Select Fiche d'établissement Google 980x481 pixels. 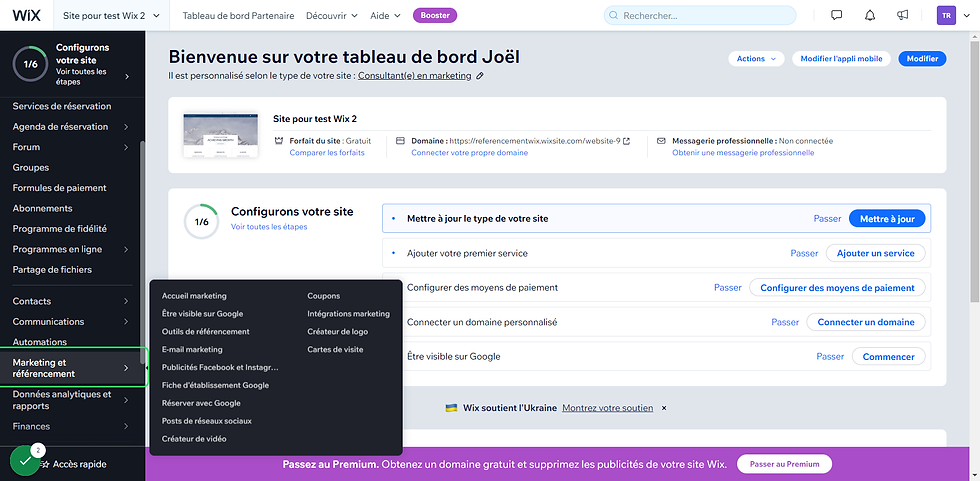[215, 385]
